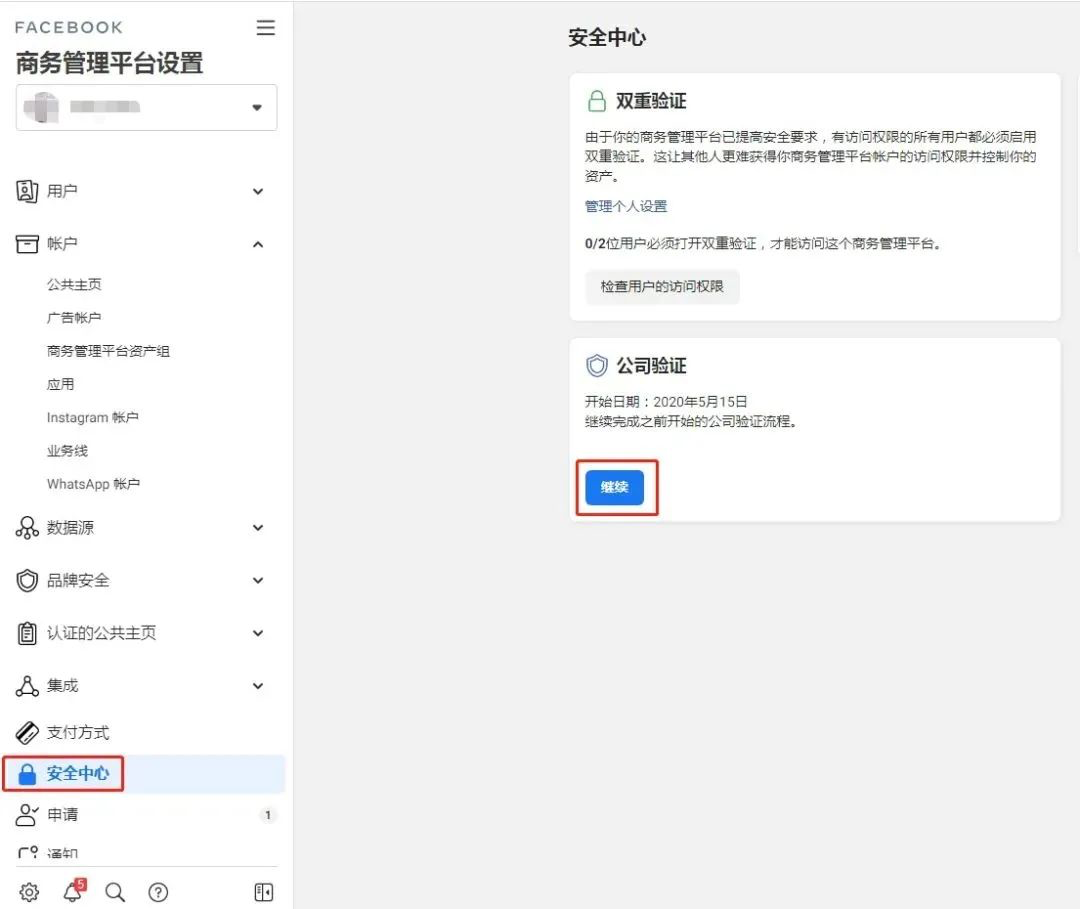Click 检查用户的访问权限 button
Screen dimensions: 1080x909
pyautogui.click(x=662, y=287)
